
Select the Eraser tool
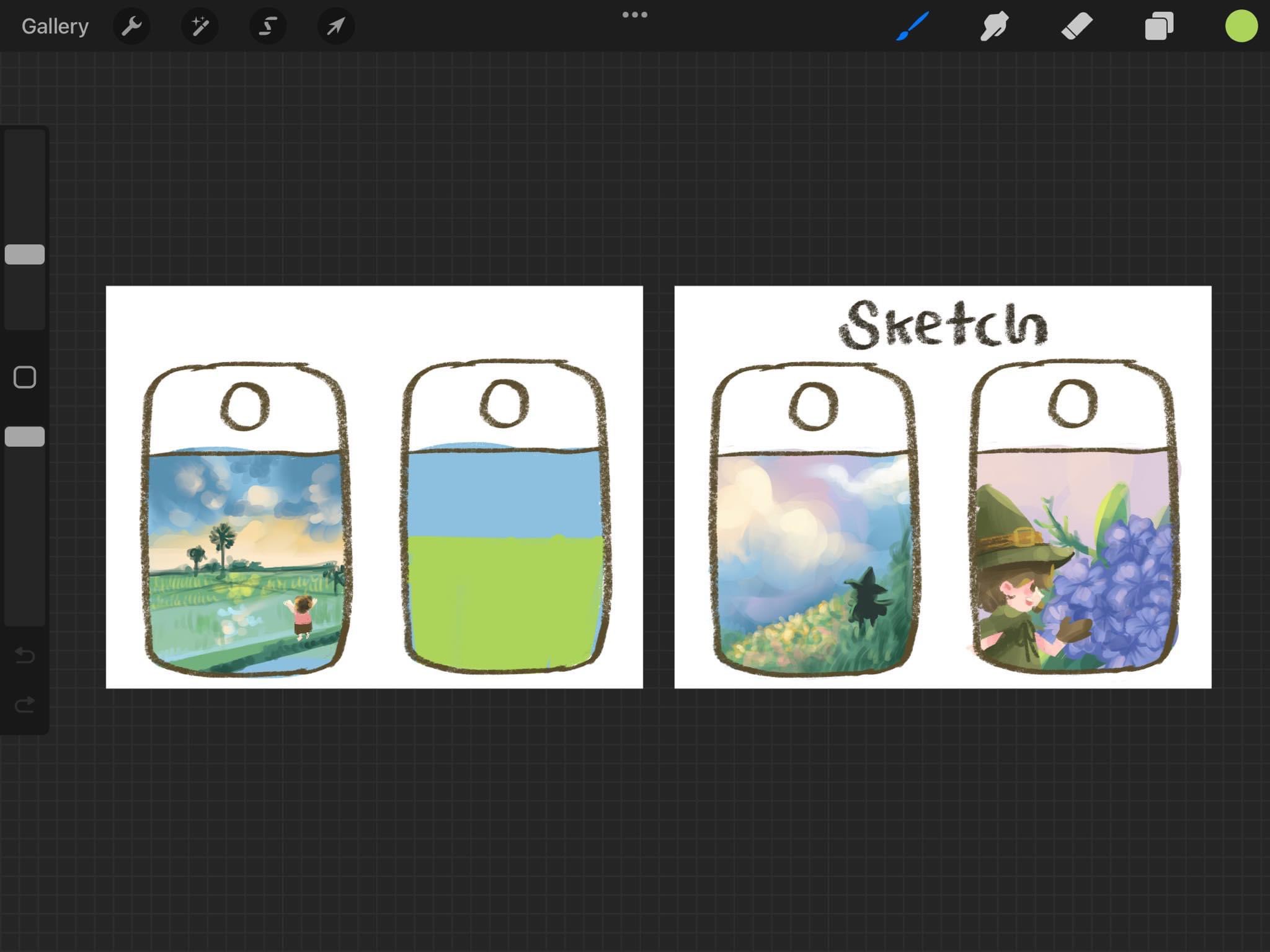1077,26
